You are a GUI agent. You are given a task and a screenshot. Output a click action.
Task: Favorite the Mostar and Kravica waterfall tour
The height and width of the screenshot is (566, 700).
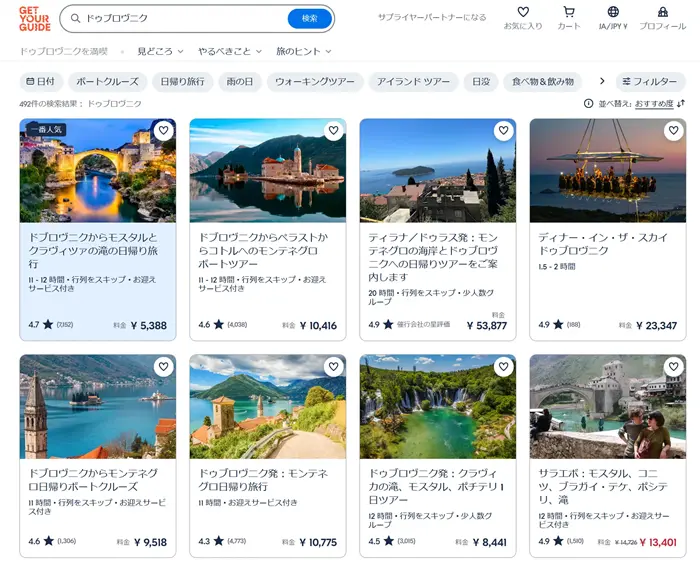pyautogui.click(x=163, y=131)
